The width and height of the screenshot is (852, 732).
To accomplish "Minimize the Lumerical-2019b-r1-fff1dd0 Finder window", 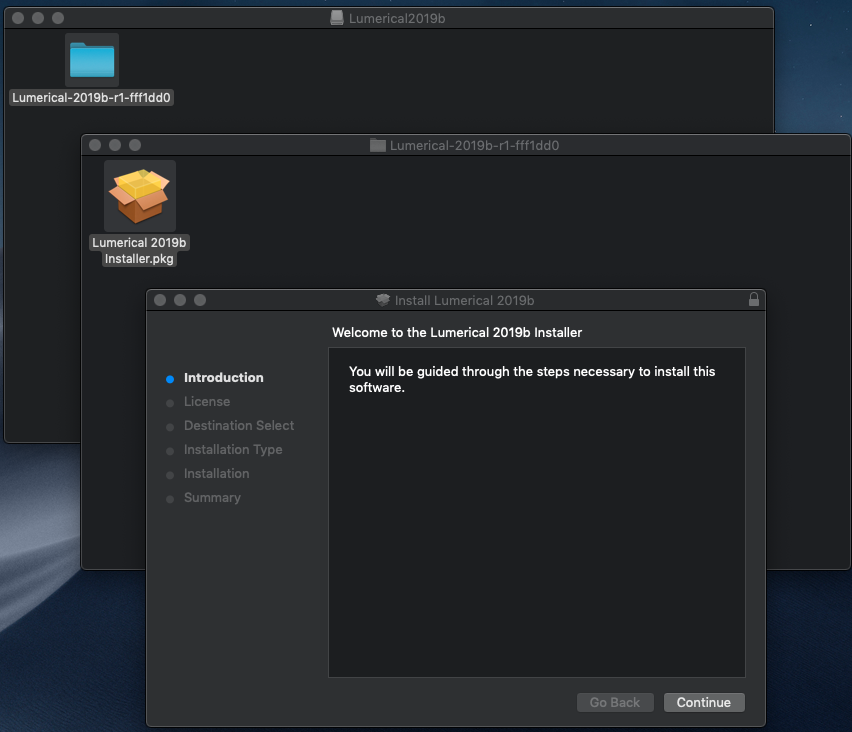I will (x=115, y=145).
